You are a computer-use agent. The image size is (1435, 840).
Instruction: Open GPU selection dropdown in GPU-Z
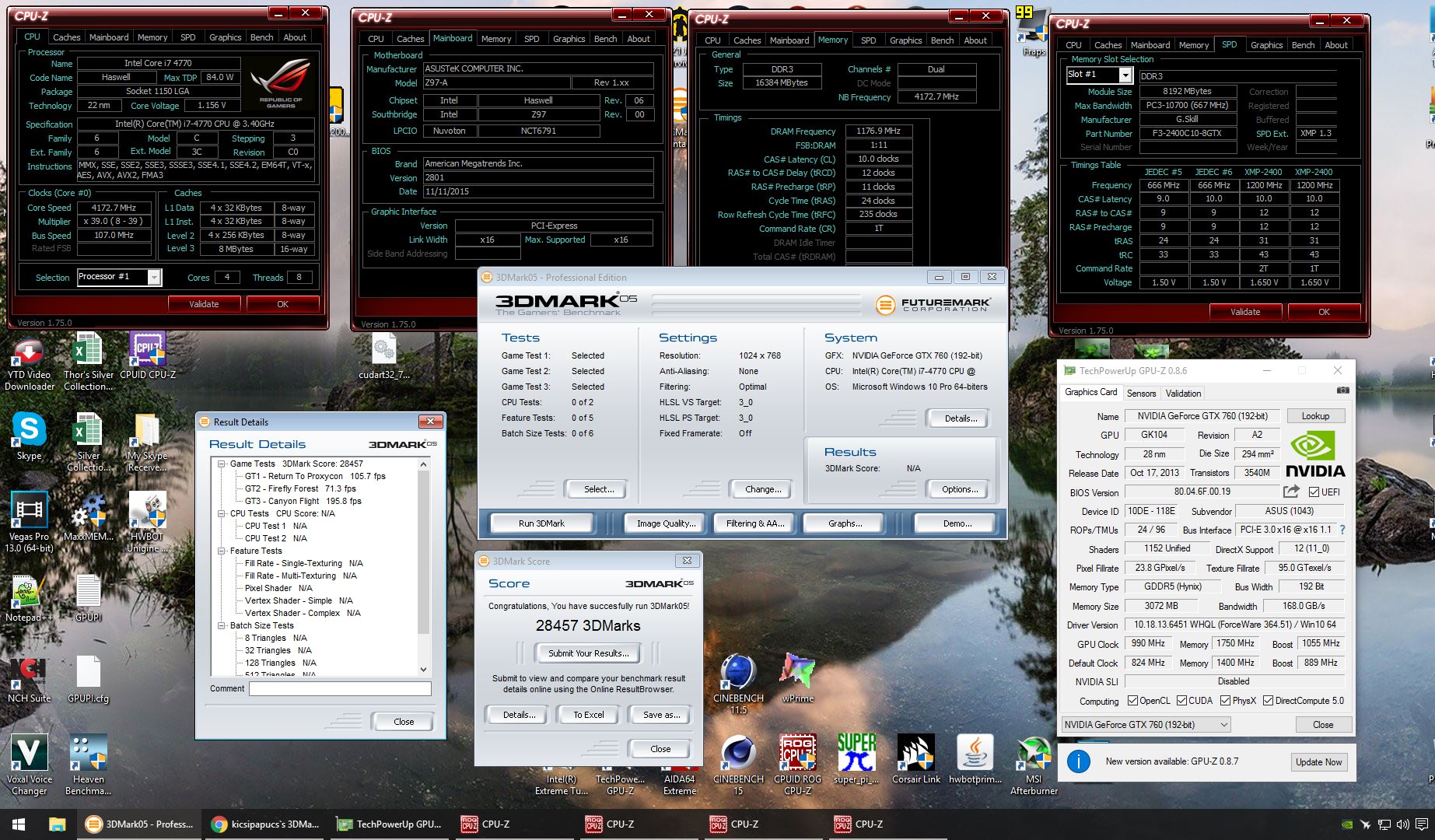coord(1146,725)
